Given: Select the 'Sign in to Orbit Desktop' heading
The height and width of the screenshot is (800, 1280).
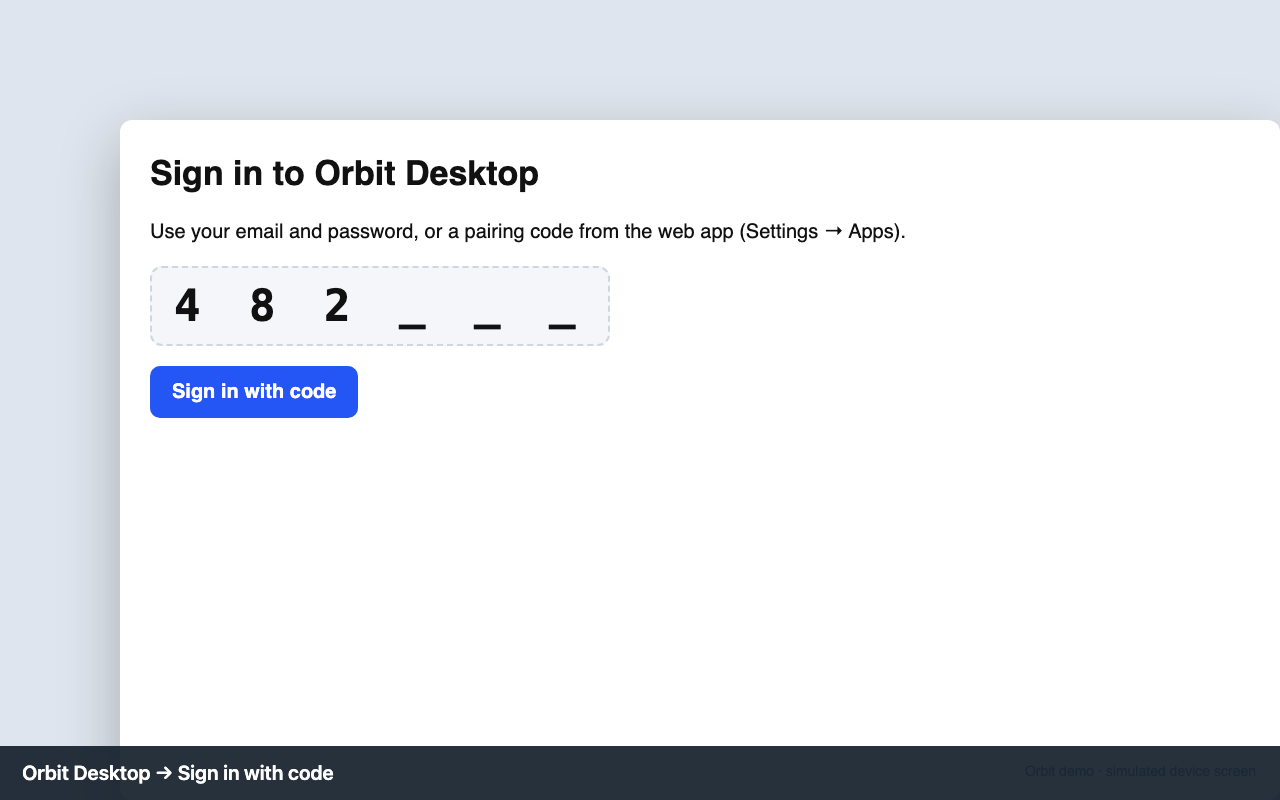Looking at the screenshot, I should [x=344, y=173].
